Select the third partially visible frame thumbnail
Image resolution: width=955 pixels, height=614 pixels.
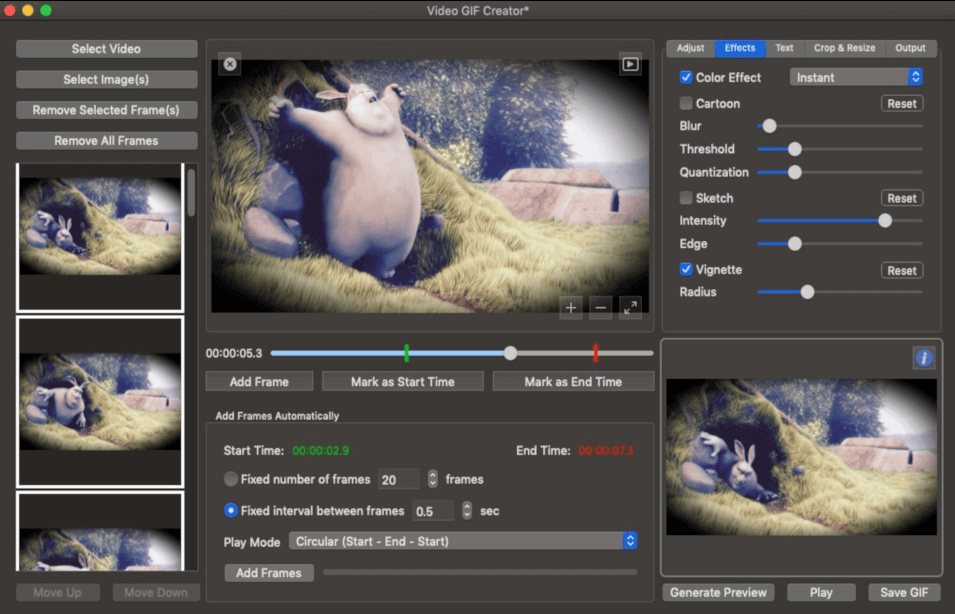(x=100, y=532)
